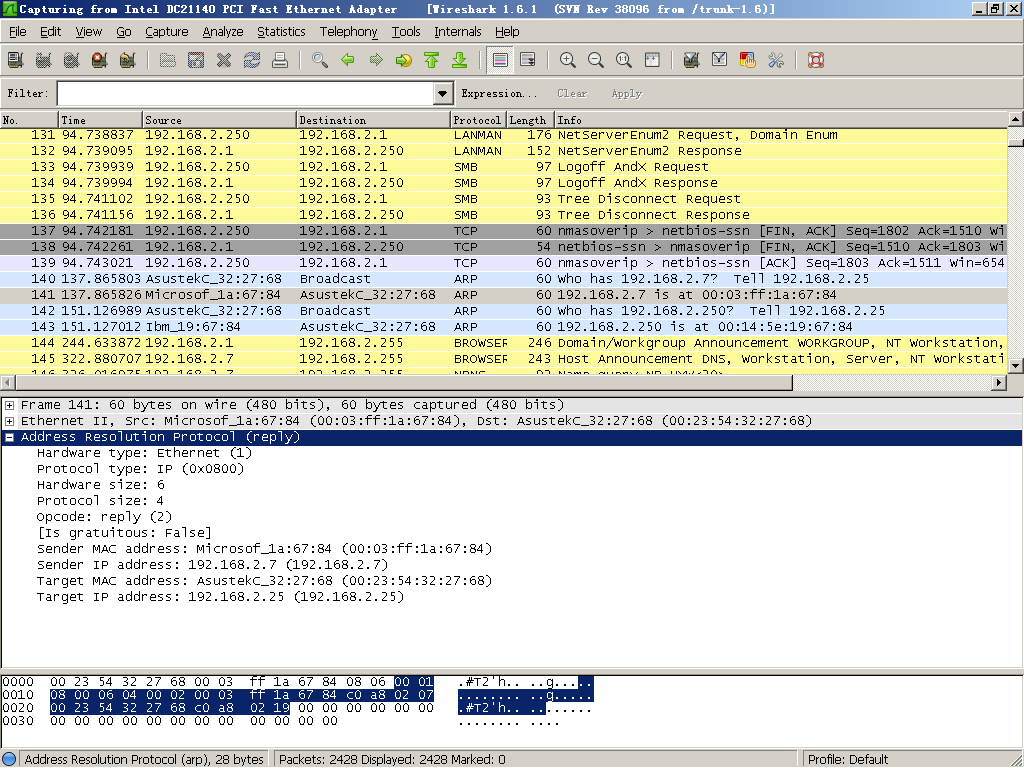Select Target MAC address AsustekC field

(264, 581)
